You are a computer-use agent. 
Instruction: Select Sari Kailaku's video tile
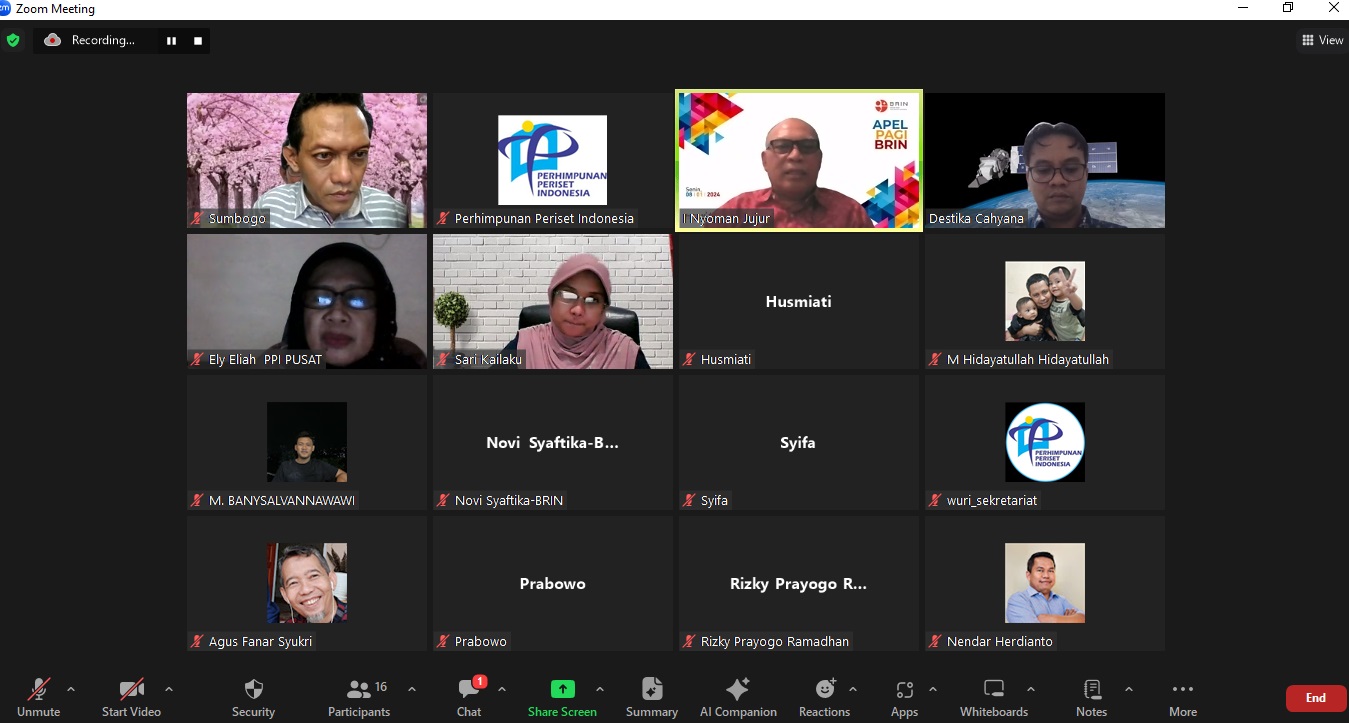[553, 301]
